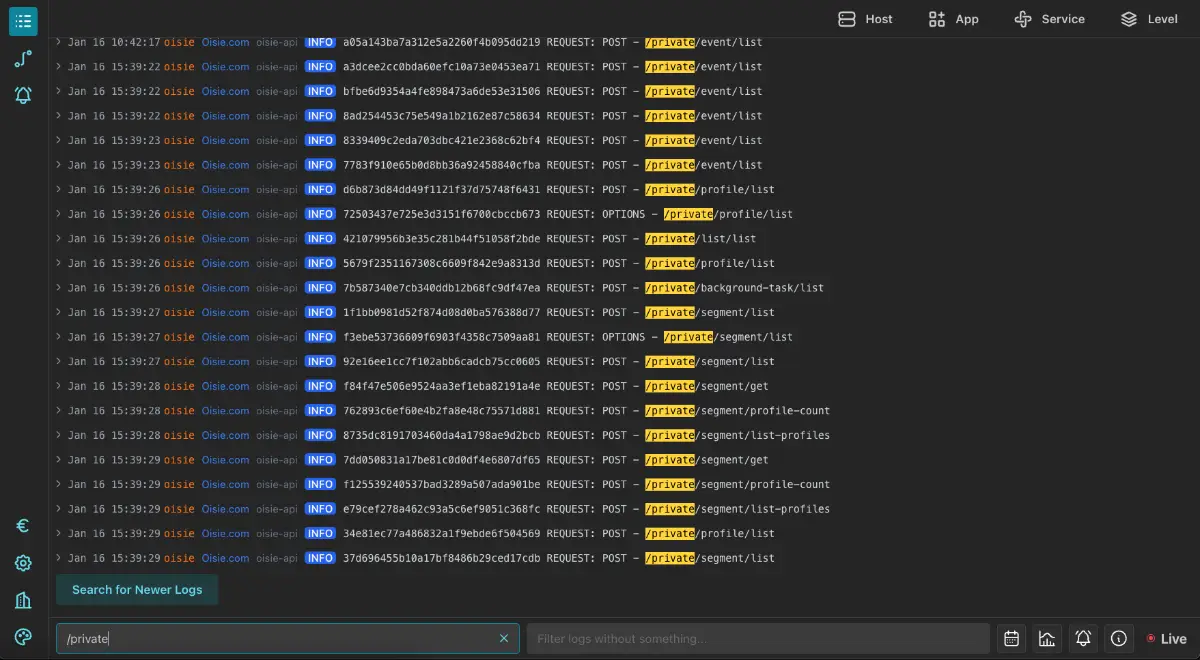
Task: Open the Level filter dropdown
Action: (1149, 19)
